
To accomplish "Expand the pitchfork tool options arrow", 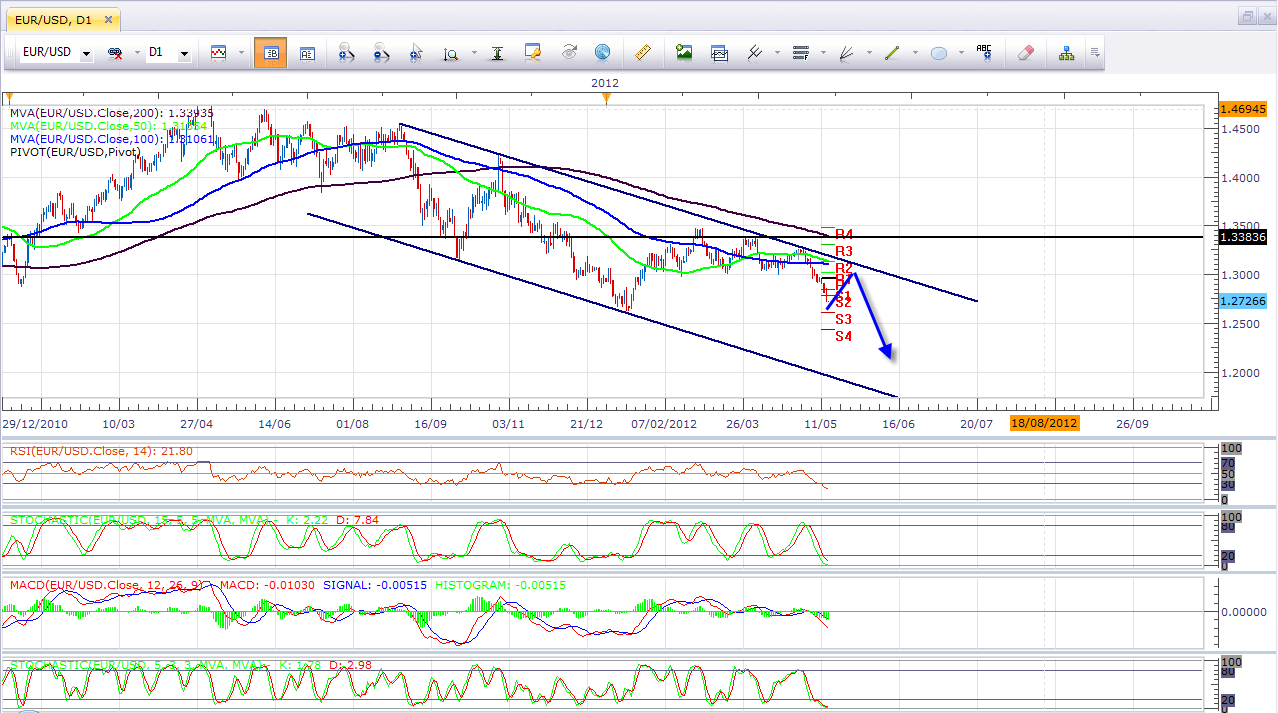I will point(776,53).
